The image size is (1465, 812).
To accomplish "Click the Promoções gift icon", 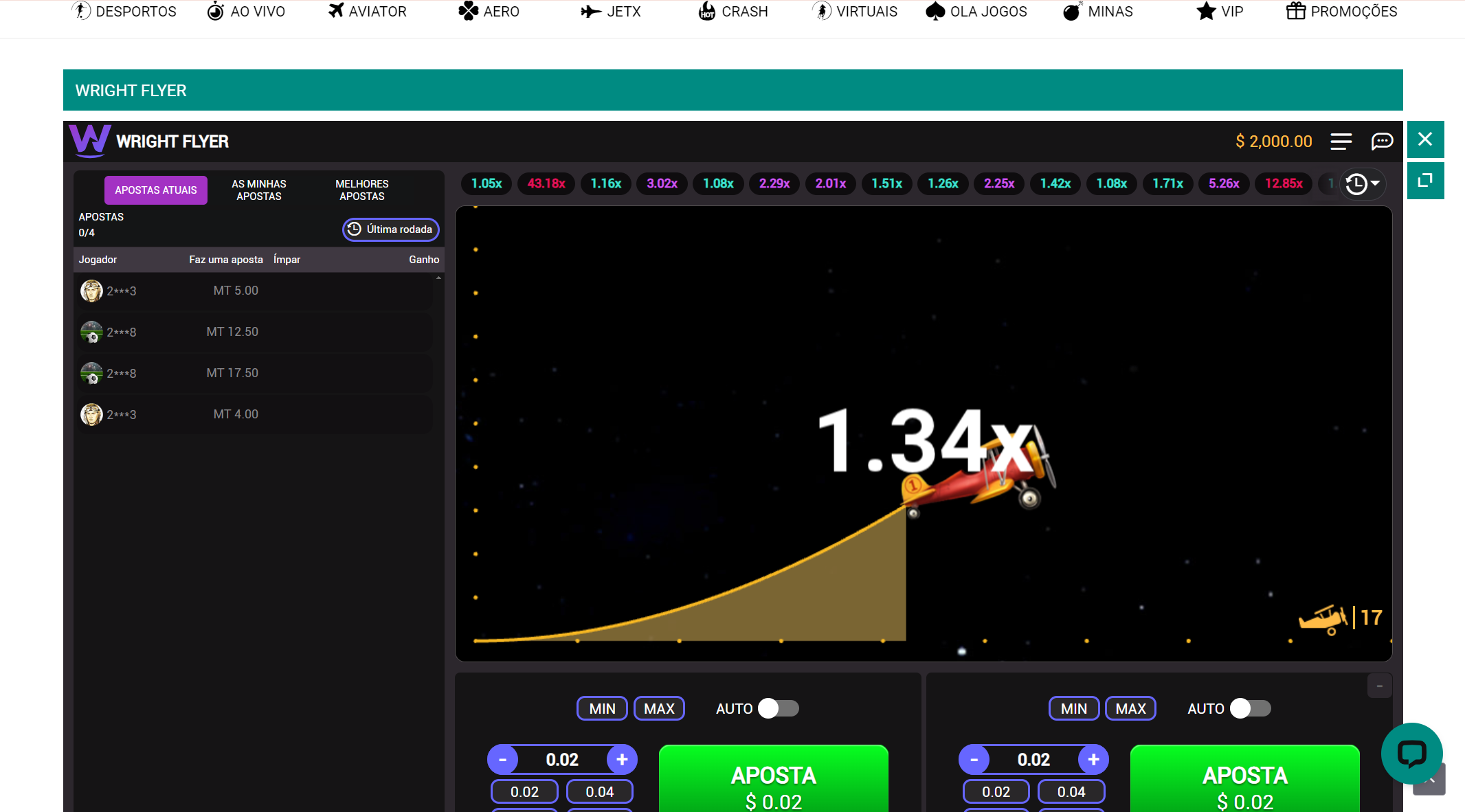I will [x=1295, y=11].
